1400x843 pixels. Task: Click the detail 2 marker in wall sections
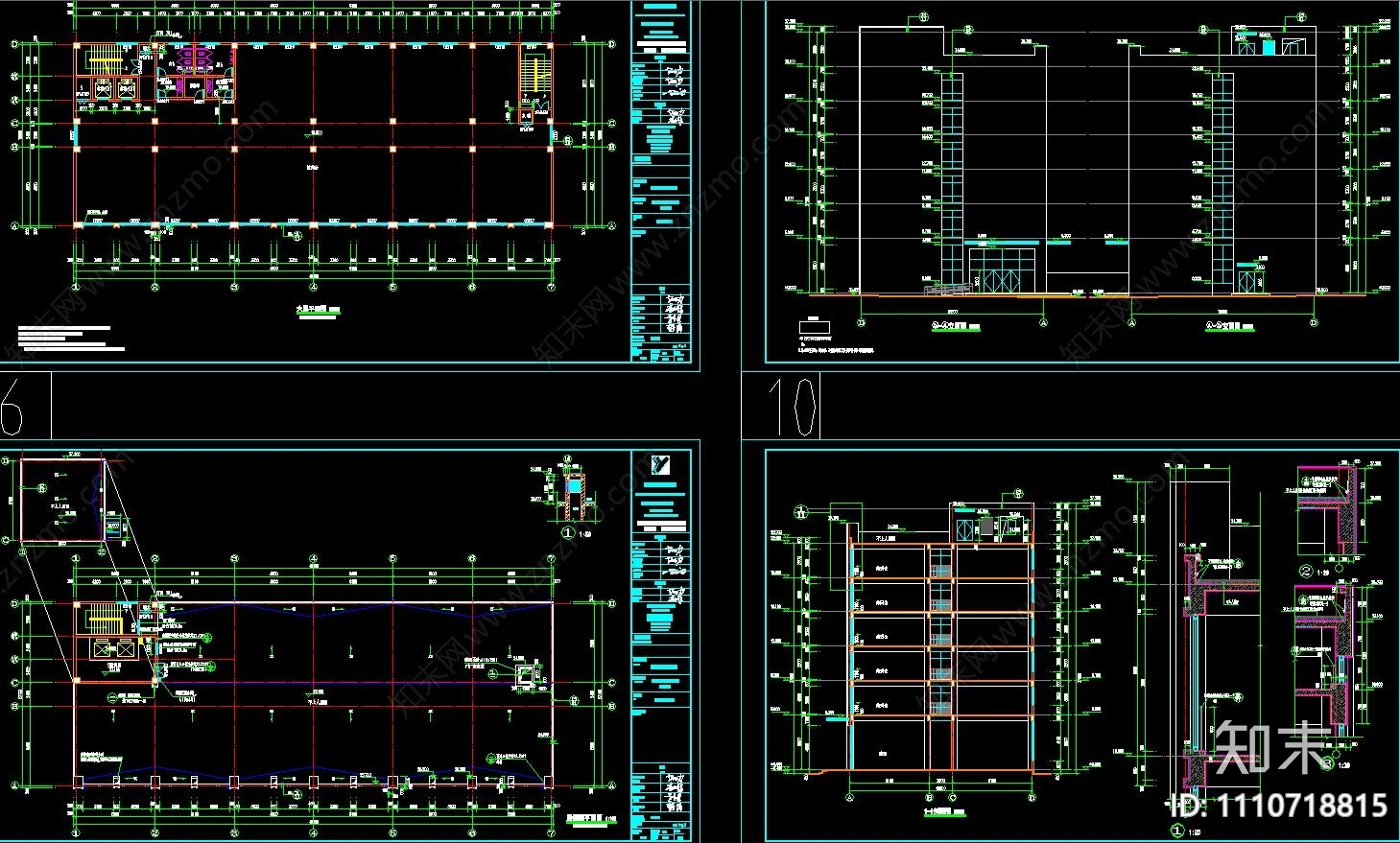(x=1306, y=571)
